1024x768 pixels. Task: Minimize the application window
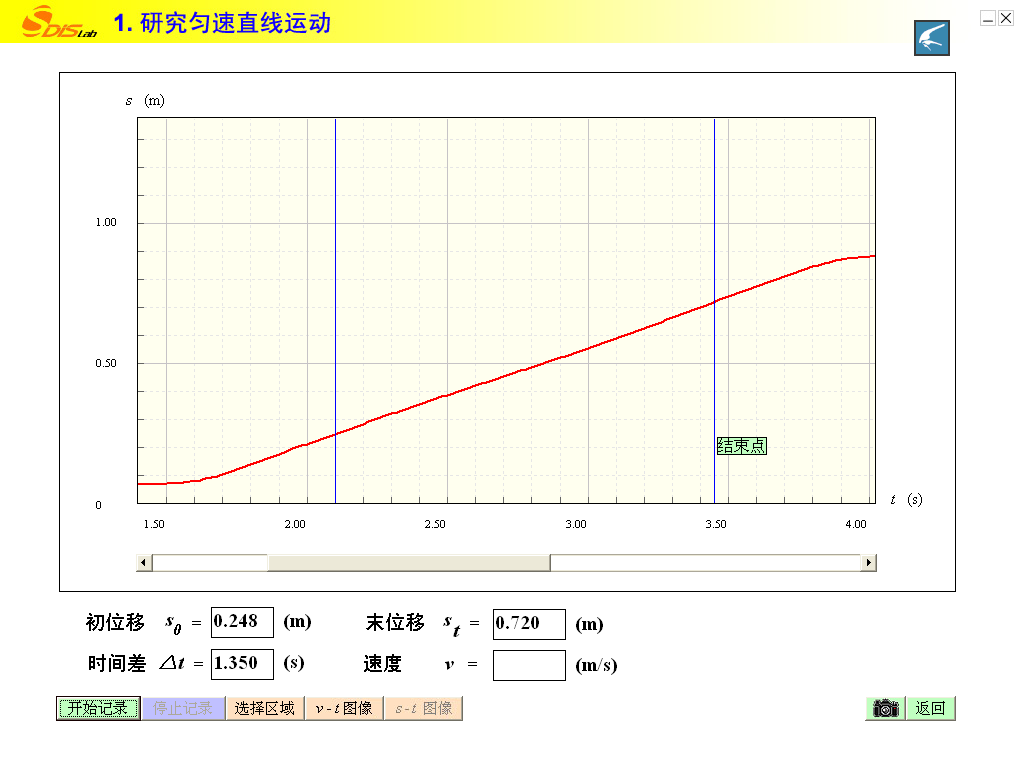point(988,18)
